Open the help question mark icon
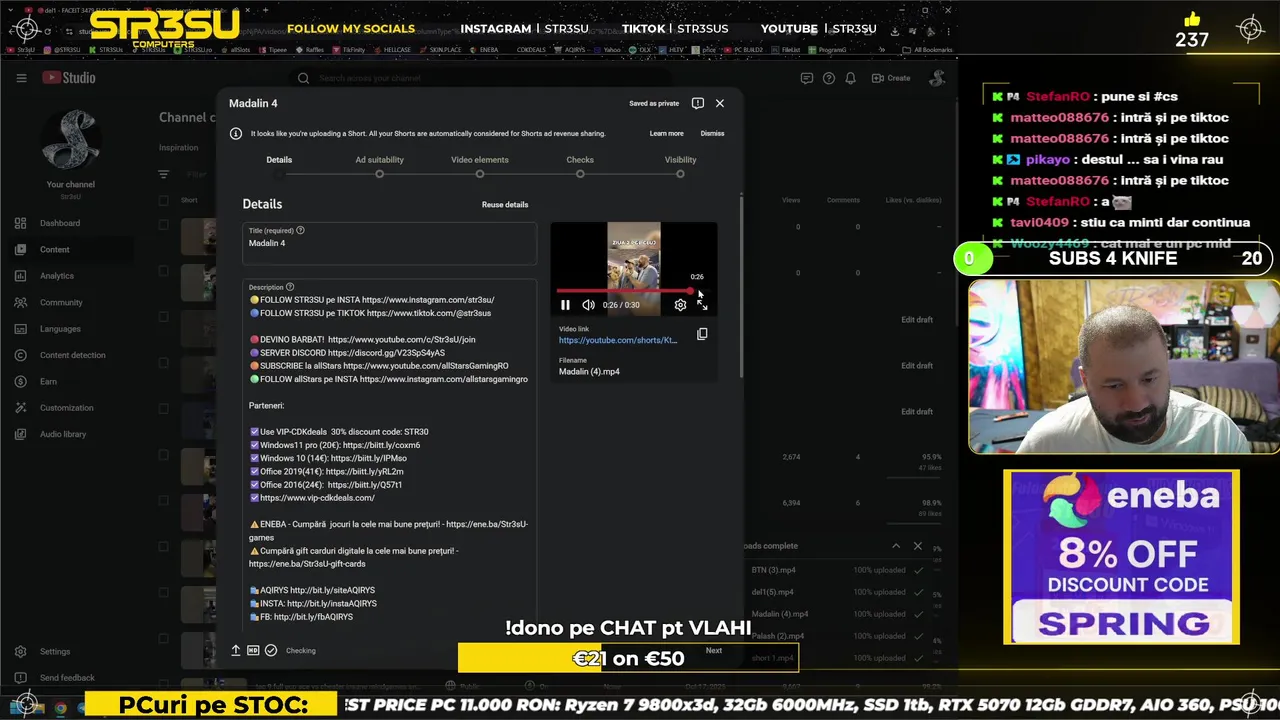1280x720 pixels. (829, 78)
